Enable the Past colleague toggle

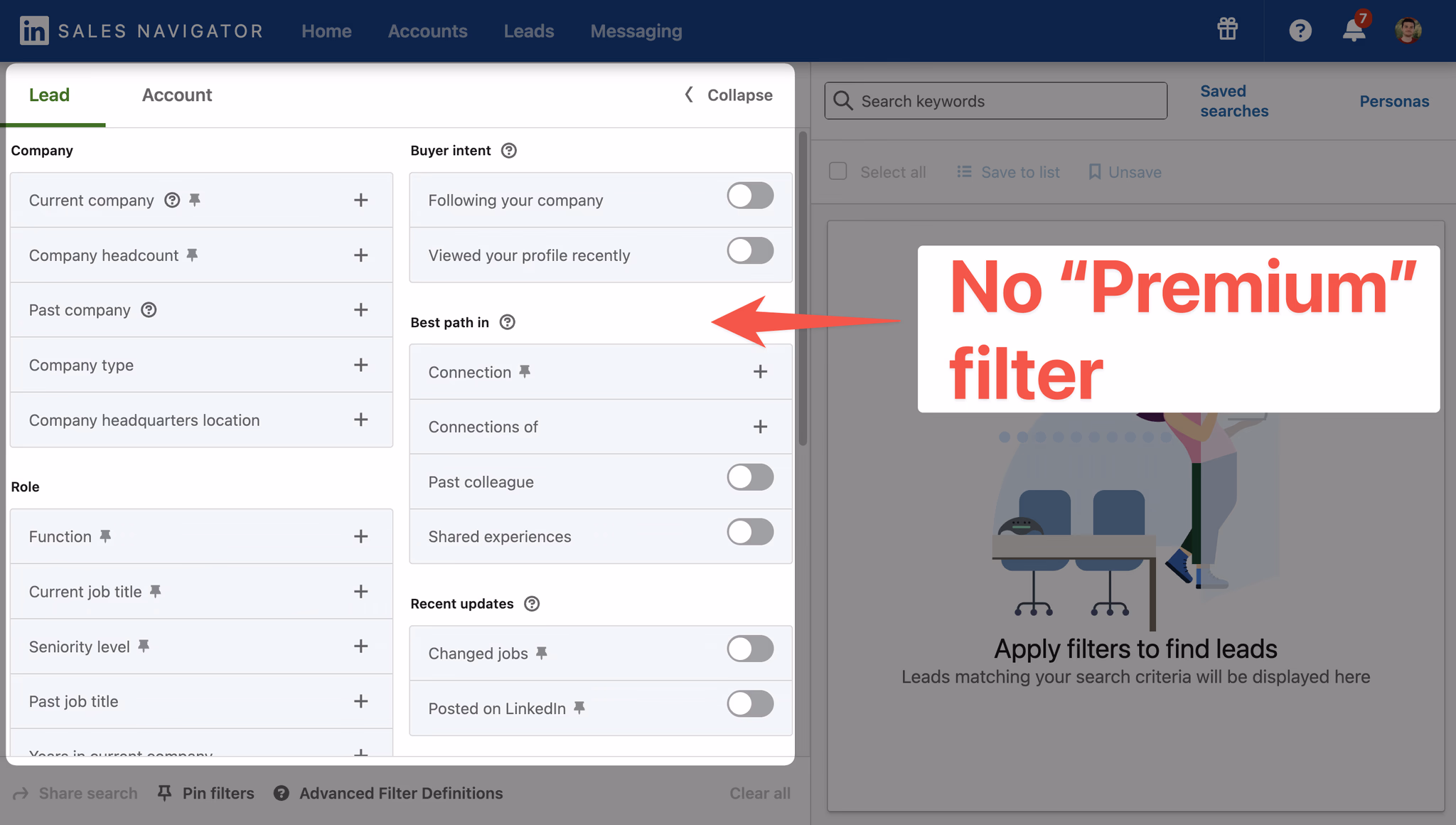(x=750, y=477)
